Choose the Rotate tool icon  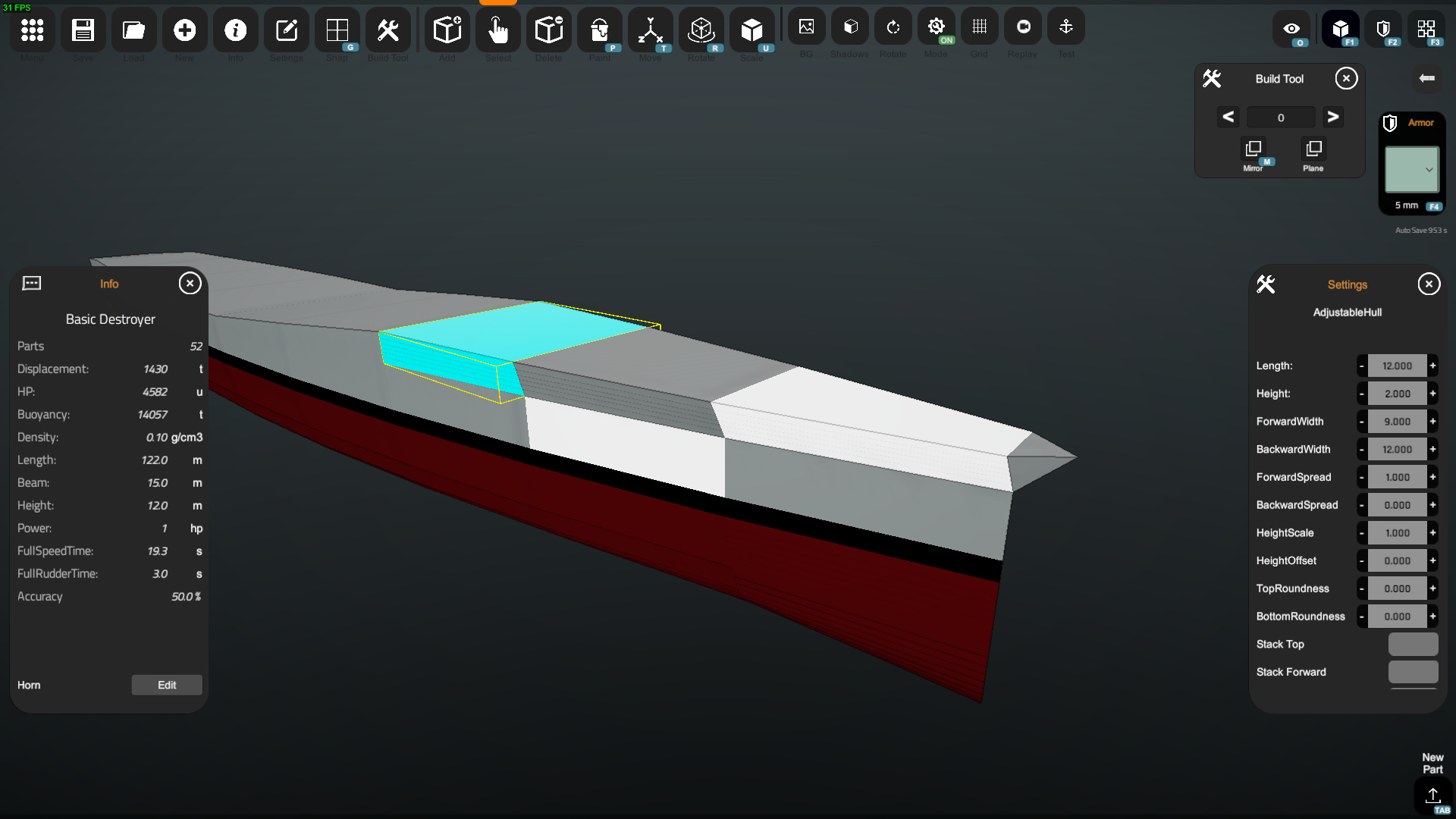coord(701,30)
